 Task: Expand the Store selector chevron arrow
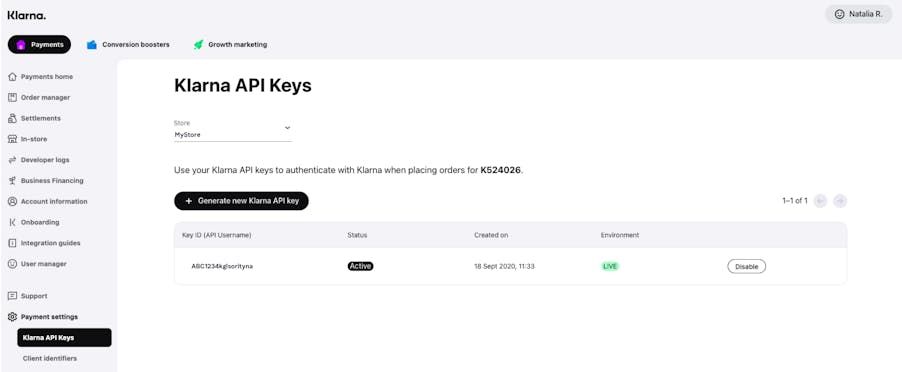288,128
